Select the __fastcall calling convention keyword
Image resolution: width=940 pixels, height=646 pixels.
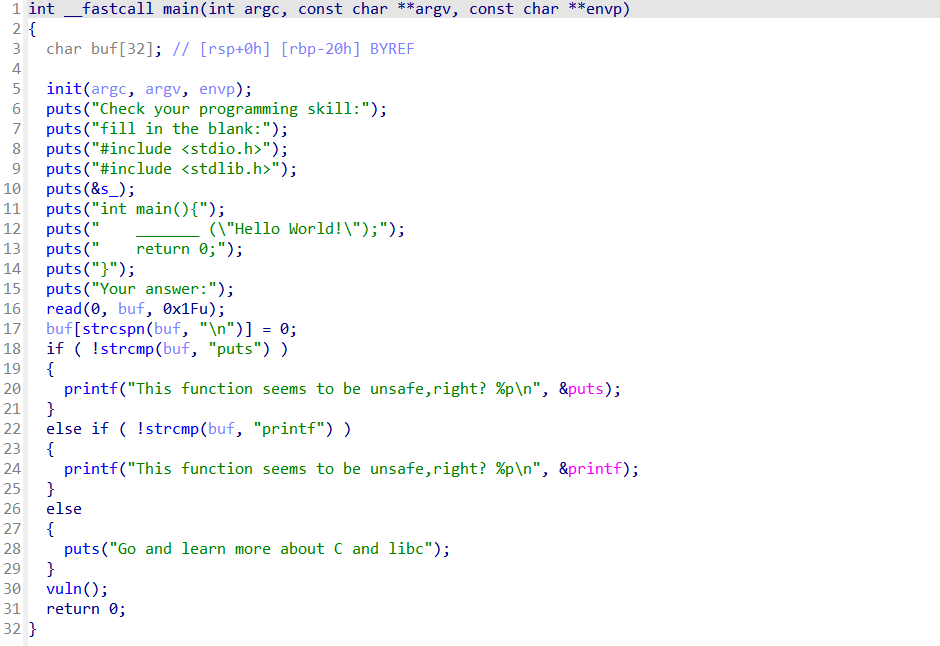pos(109,9)
